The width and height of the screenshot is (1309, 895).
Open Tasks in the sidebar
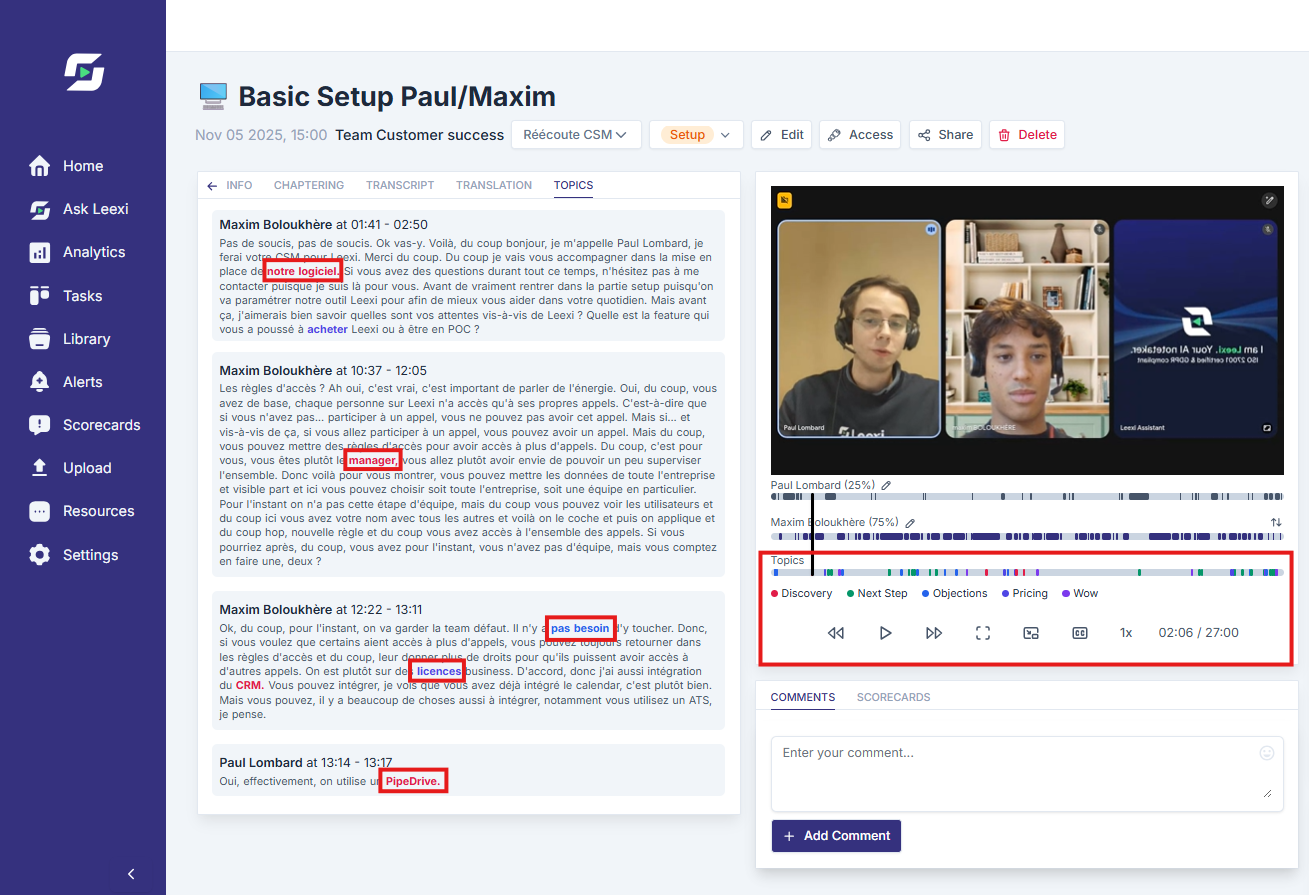tap(65, 296)
